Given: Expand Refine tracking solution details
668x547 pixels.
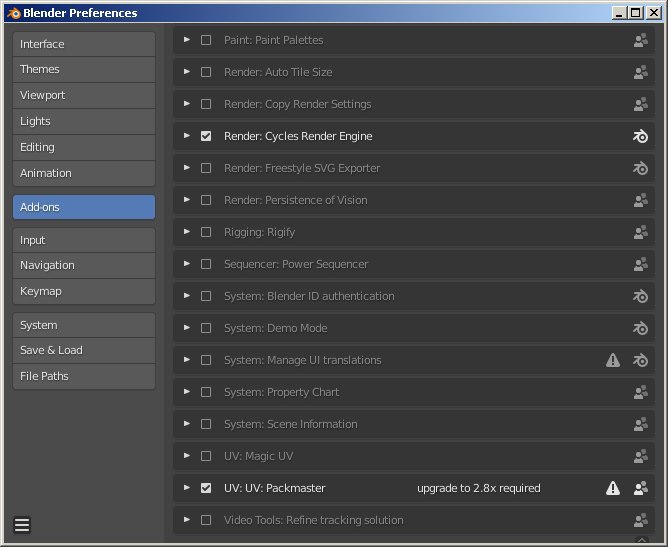Looking at the screenshot, I should [x=187, y=519].
